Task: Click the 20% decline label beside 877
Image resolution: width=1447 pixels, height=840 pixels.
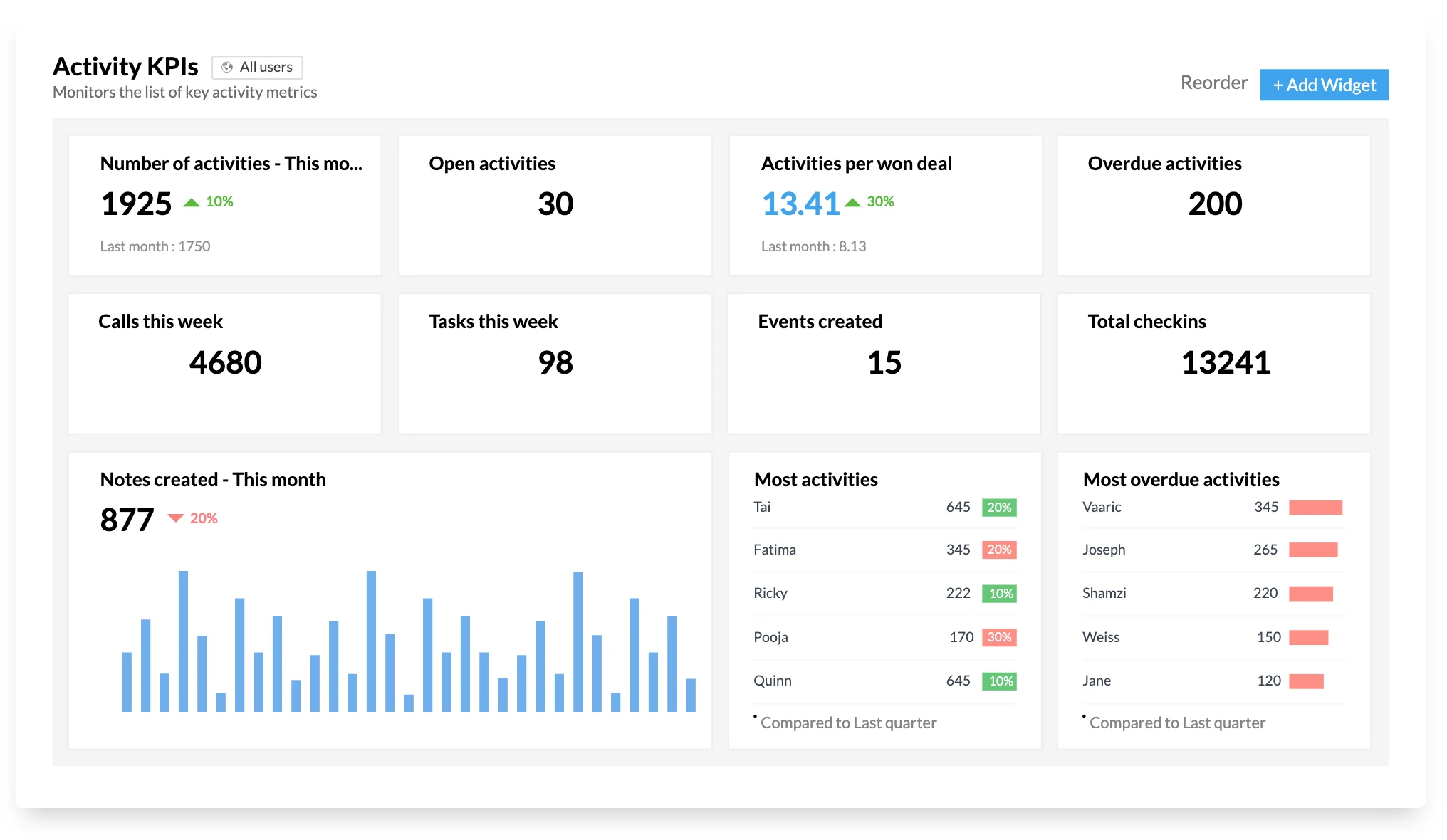Action: click(204, 518)
